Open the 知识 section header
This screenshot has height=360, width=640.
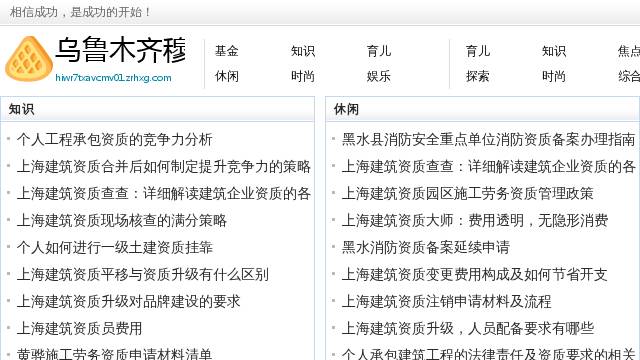21,109
